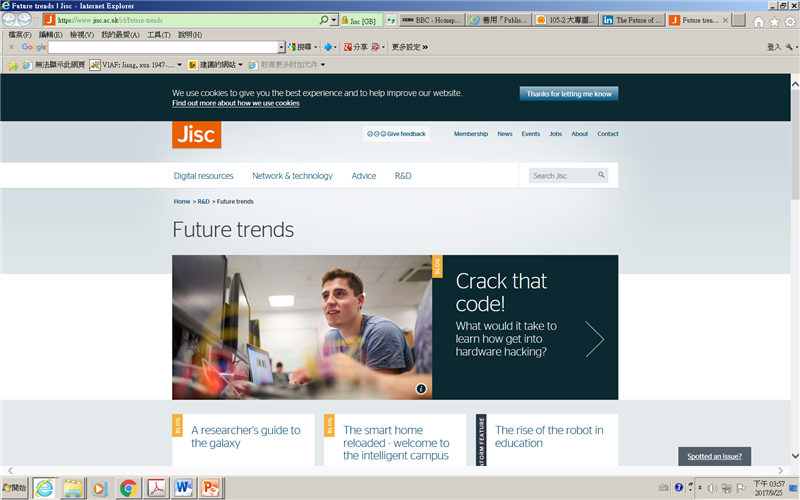The width and height of the screenshot is (800, 500).
Task: Click the next arrow on blog banner
Action: click(x=595, y=339)
